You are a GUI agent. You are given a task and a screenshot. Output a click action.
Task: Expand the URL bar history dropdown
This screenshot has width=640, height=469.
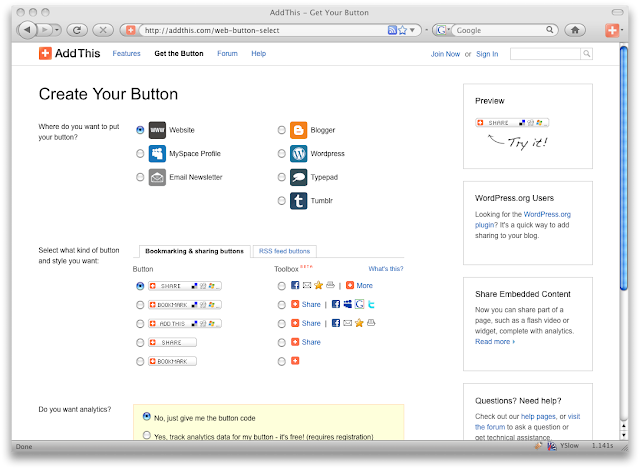click(413, 30)
